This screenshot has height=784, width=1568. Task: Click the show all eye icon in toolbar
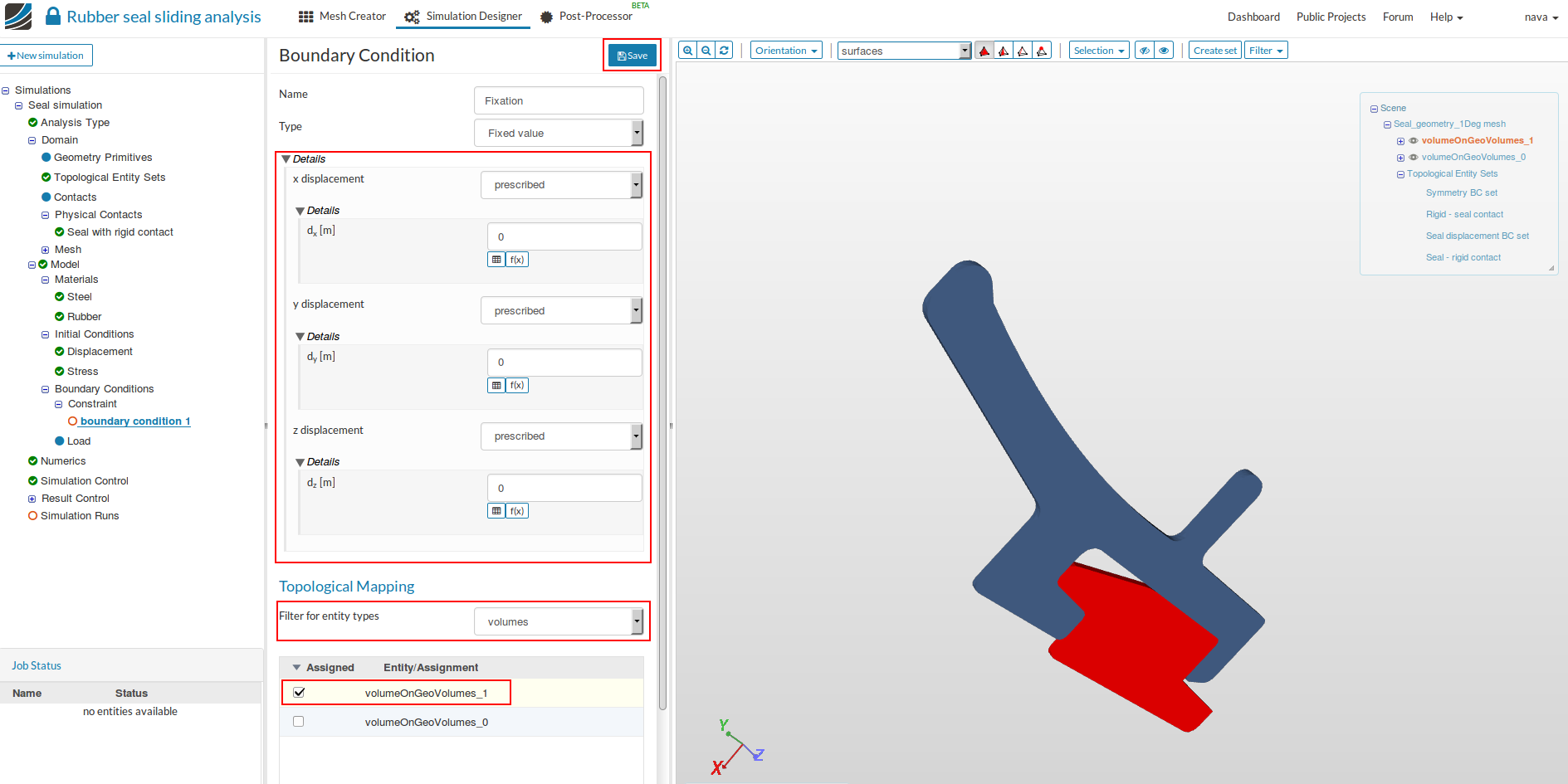click(1165, 51)
